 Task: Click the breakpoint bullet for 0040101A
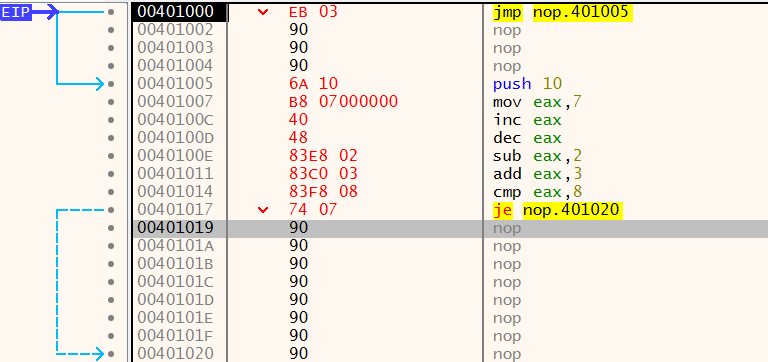click(x=111, y=245)
